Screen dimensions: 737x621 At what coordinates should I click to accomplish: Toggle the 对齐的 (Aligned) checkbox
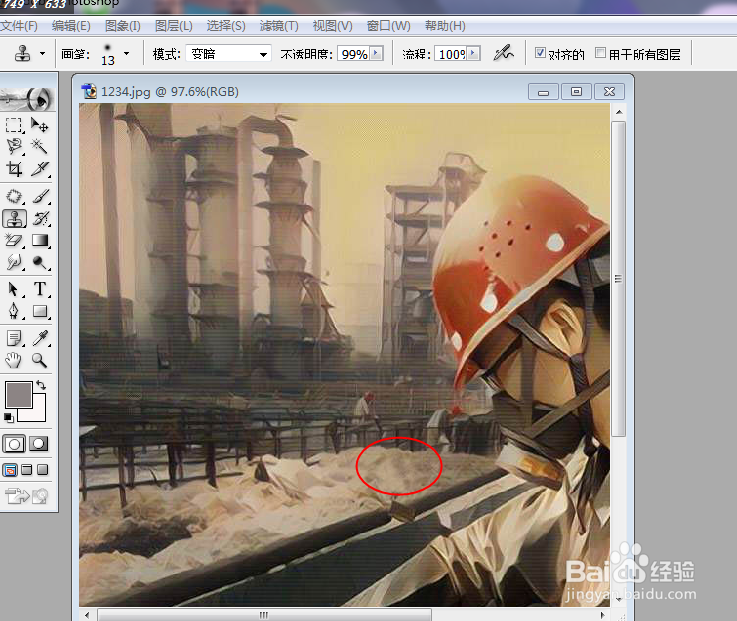coord(541,53)
